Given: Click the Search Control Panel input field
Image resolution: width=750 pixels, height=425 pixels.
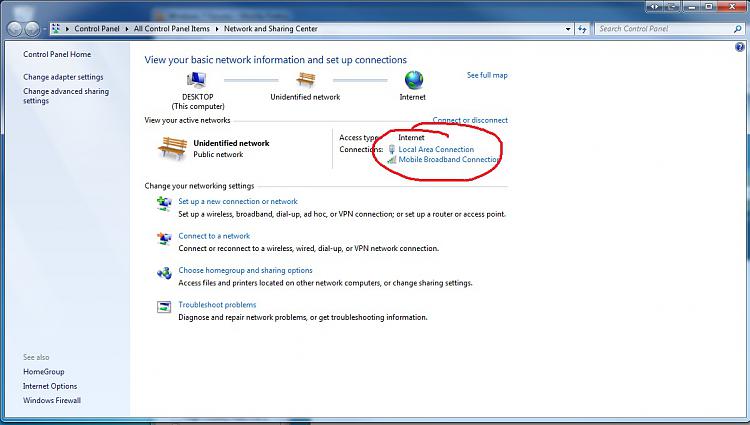Looking at the screenshot, I should (x=665, y=29).
